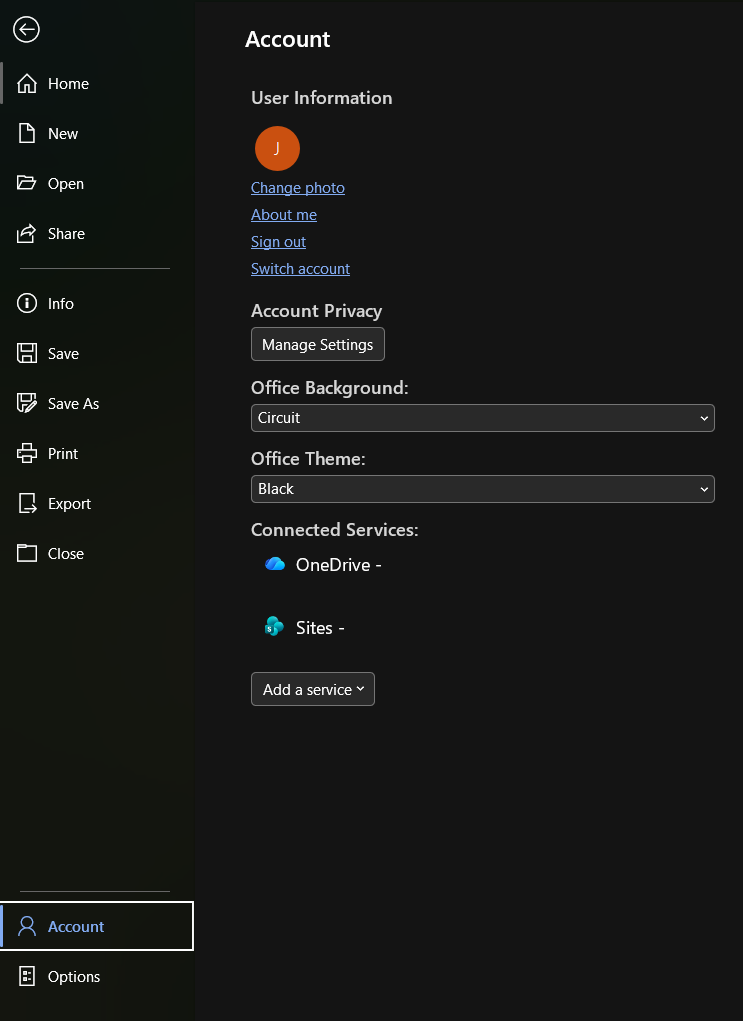Click the orange J profile avatar
Image resolution: width=743 pixels, height=1021 pixels.
(277, 148)
